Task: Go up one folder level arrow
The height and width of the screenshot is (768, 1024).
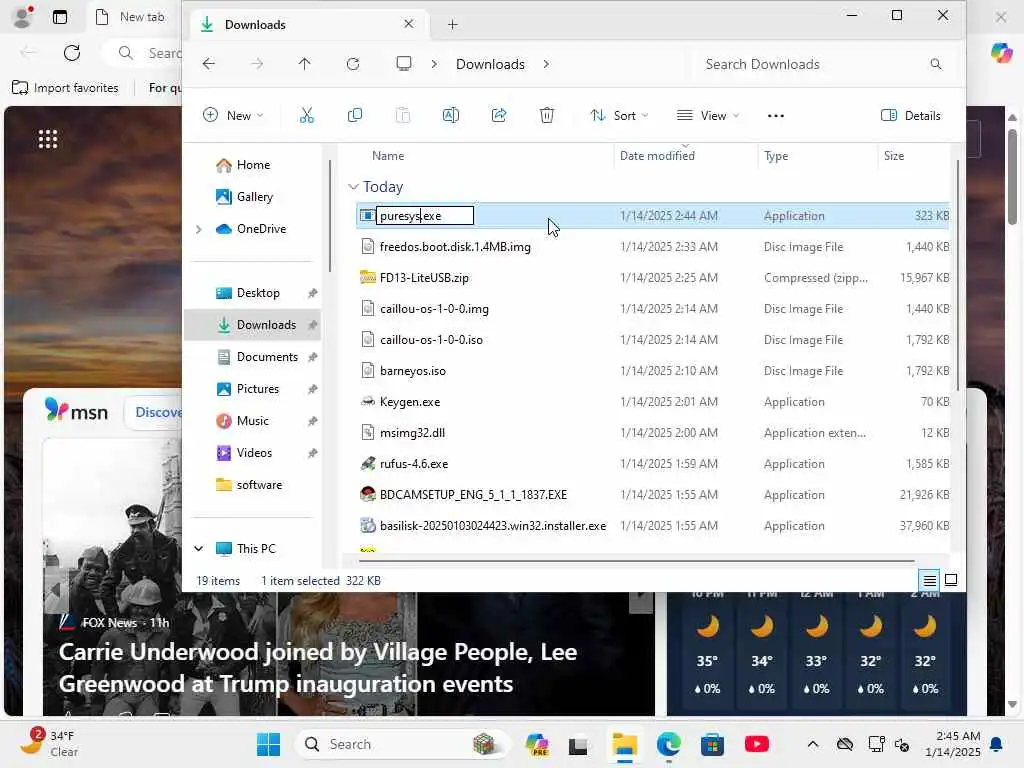Action: coord(304,64)
